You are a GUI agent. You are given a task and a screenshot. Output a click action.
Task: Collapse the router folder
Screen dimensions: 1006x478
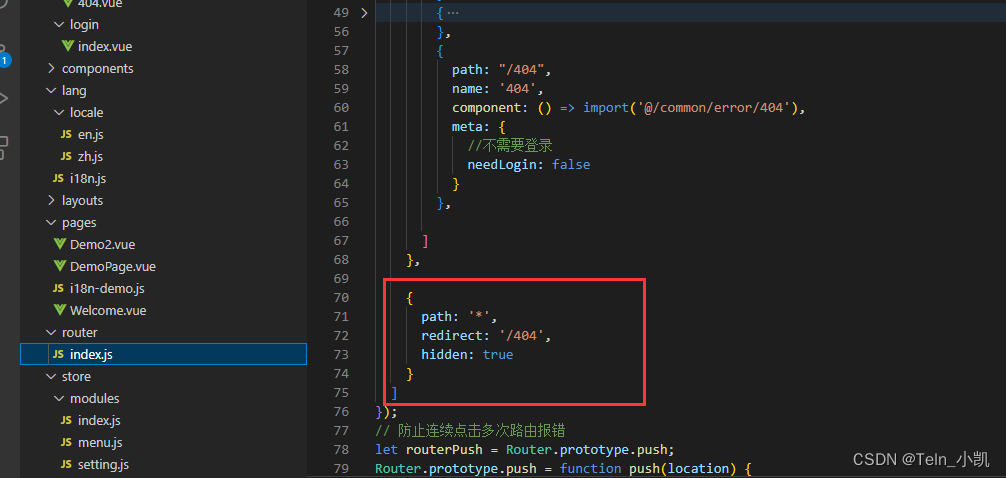(x=51, y=332)
